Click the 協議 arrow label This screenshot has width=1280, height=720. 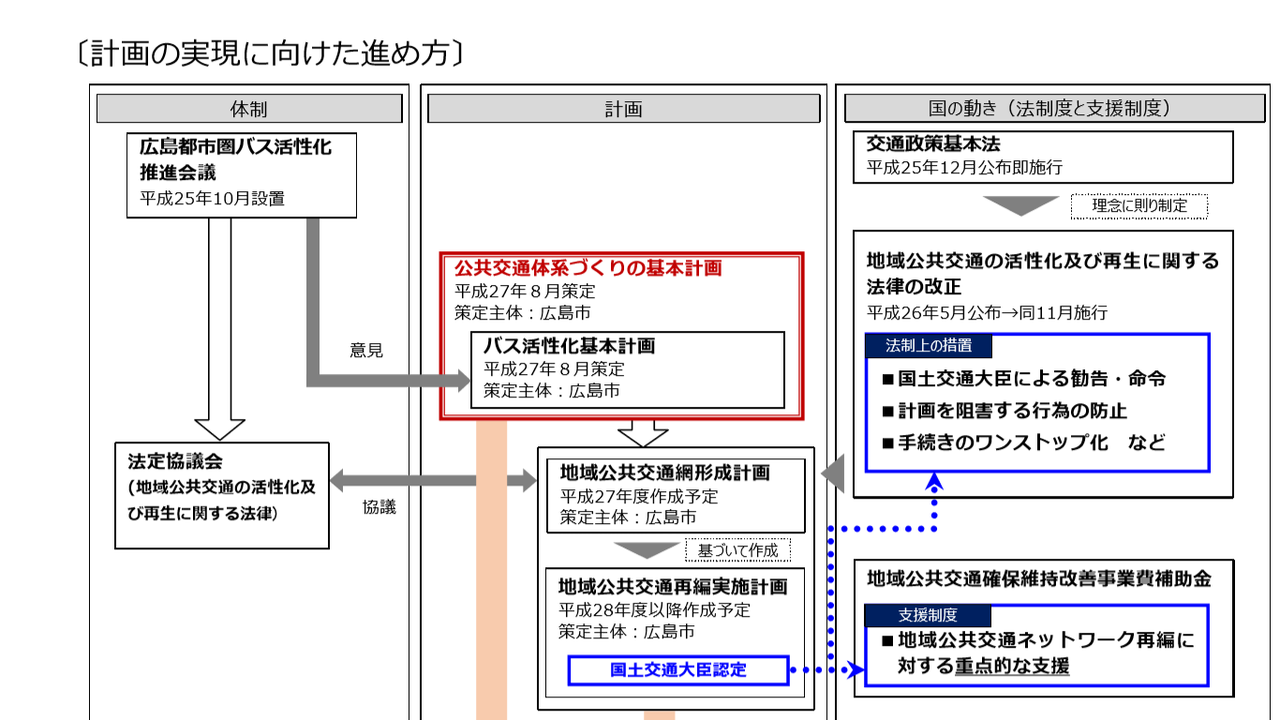tap(379, 507)
